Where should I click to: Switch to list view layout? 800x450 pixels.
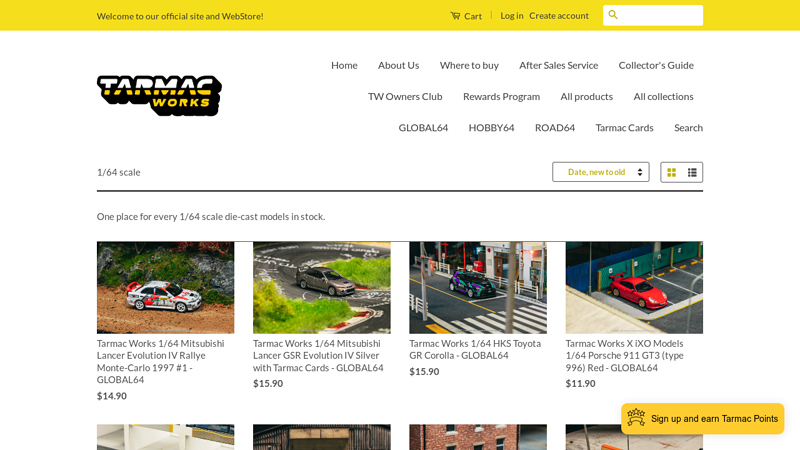tap(692, 172)
